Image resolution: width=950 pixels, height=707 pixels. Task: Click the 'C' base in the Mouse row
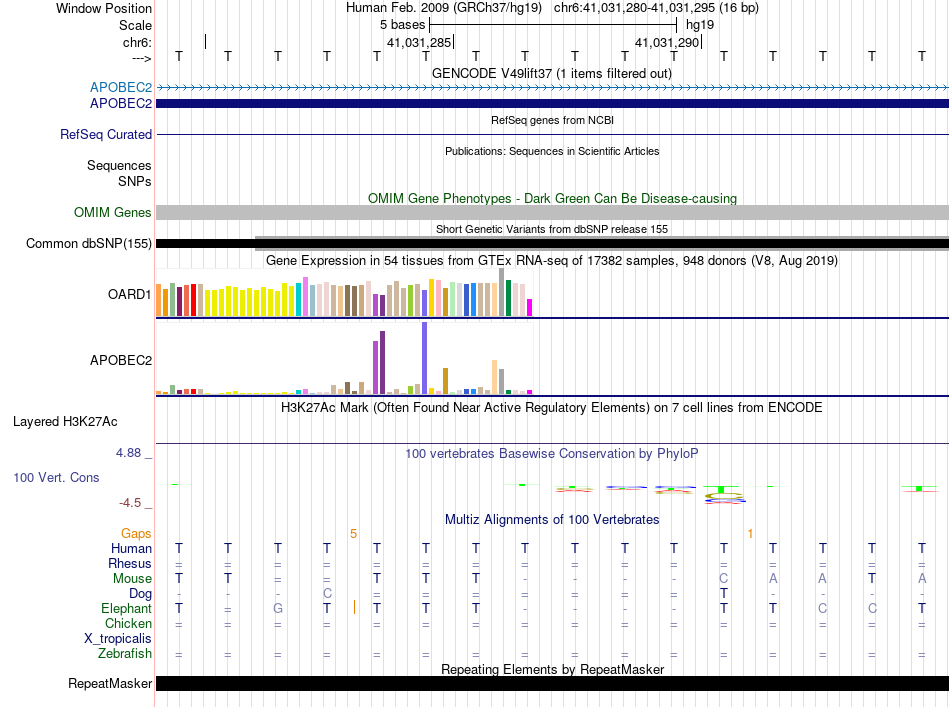point(723,579)
